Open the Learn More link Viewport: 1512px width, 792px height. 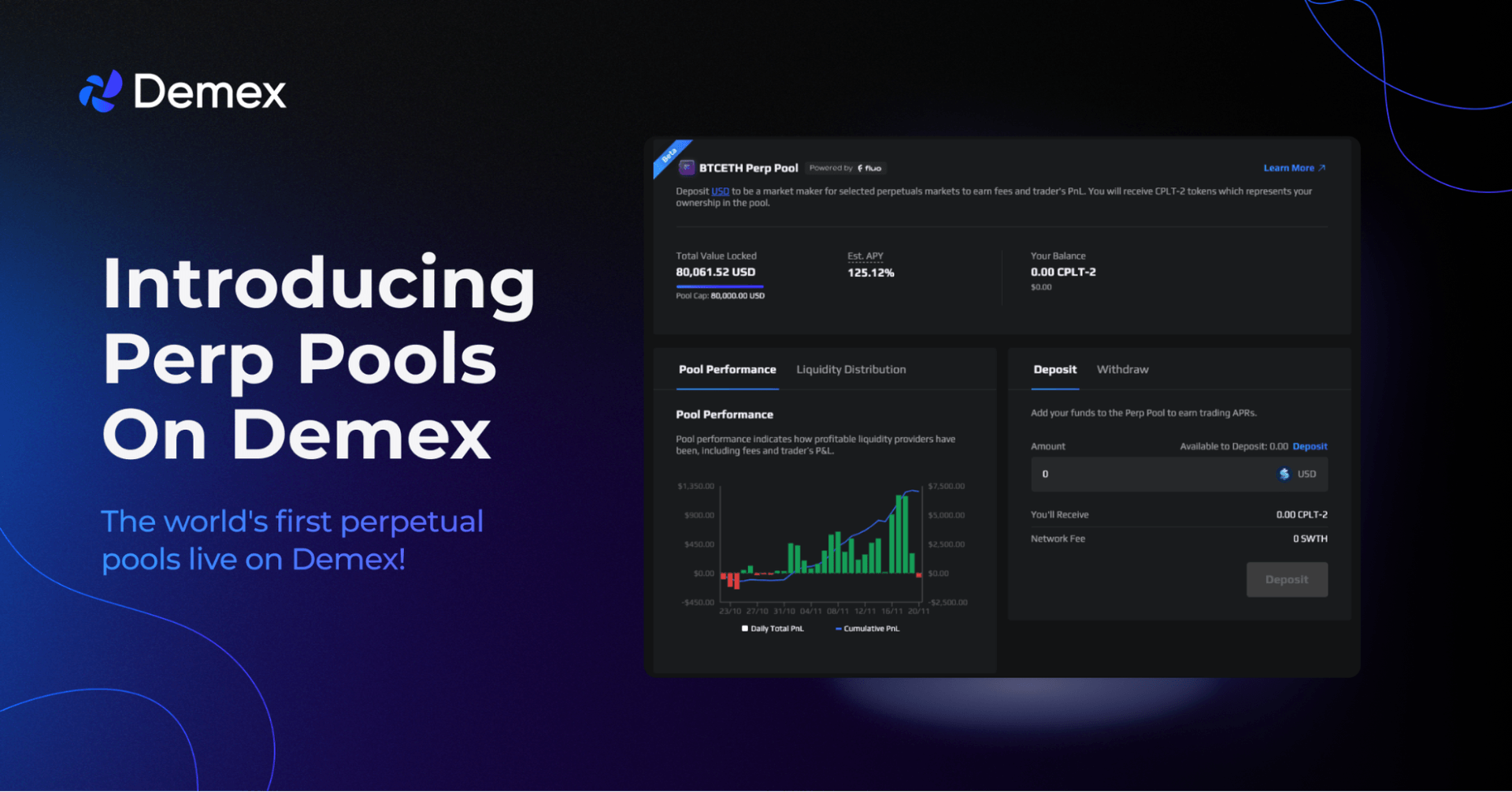point(1295,168)
